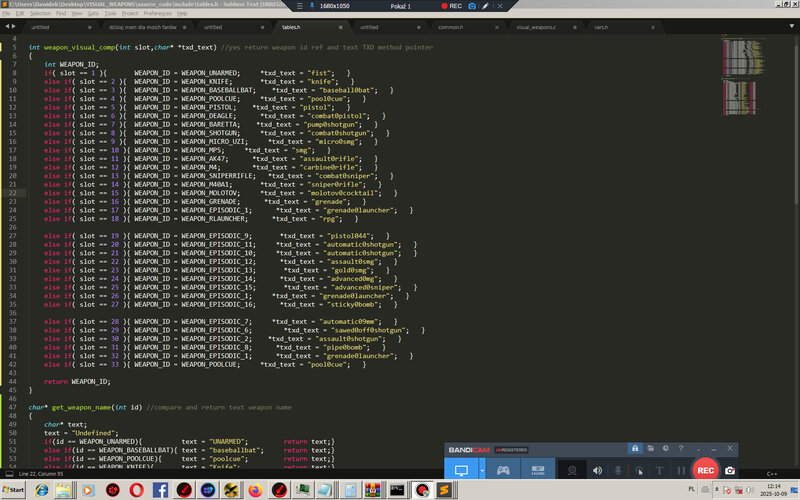The width and height of the screenshot is (800, 500).
Task: Switch to visual_weapons.c tab
Action: (x=536, y=28)
